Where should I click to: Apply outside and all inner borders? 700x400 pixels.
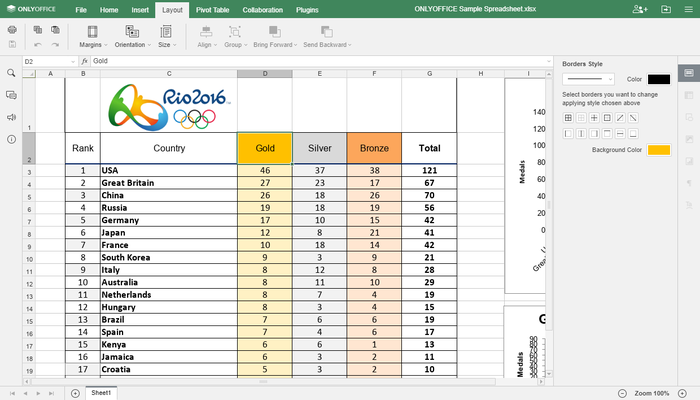pyautogui.click(x=568, y=118)
